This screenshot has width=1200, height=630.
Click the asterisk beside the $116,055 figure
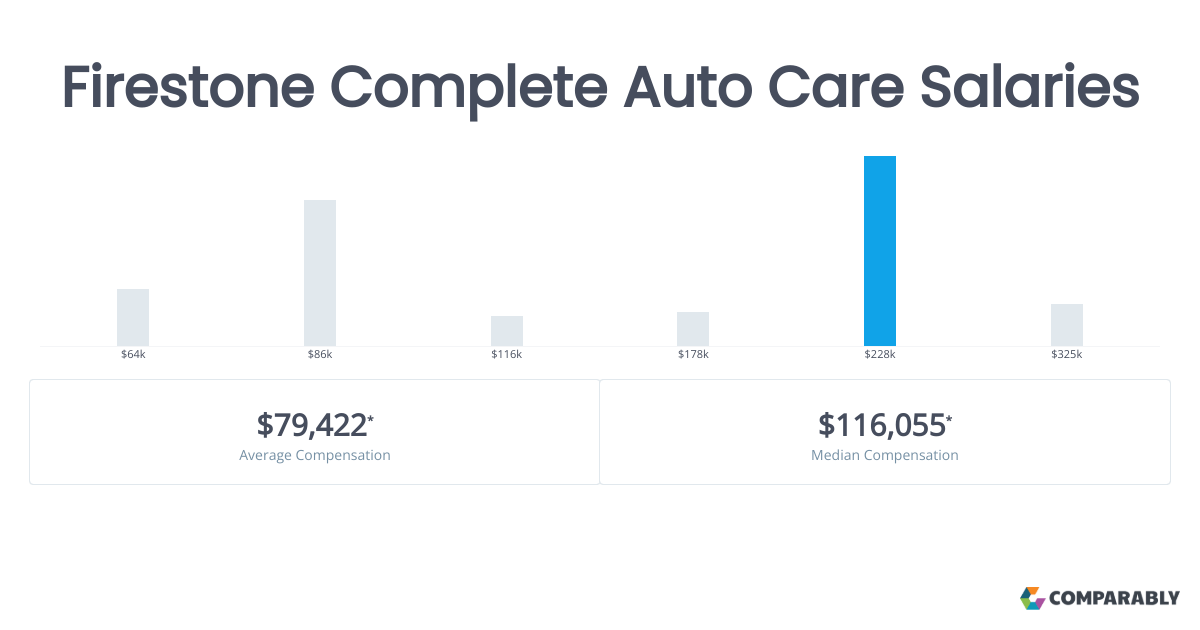pos(949,417)
